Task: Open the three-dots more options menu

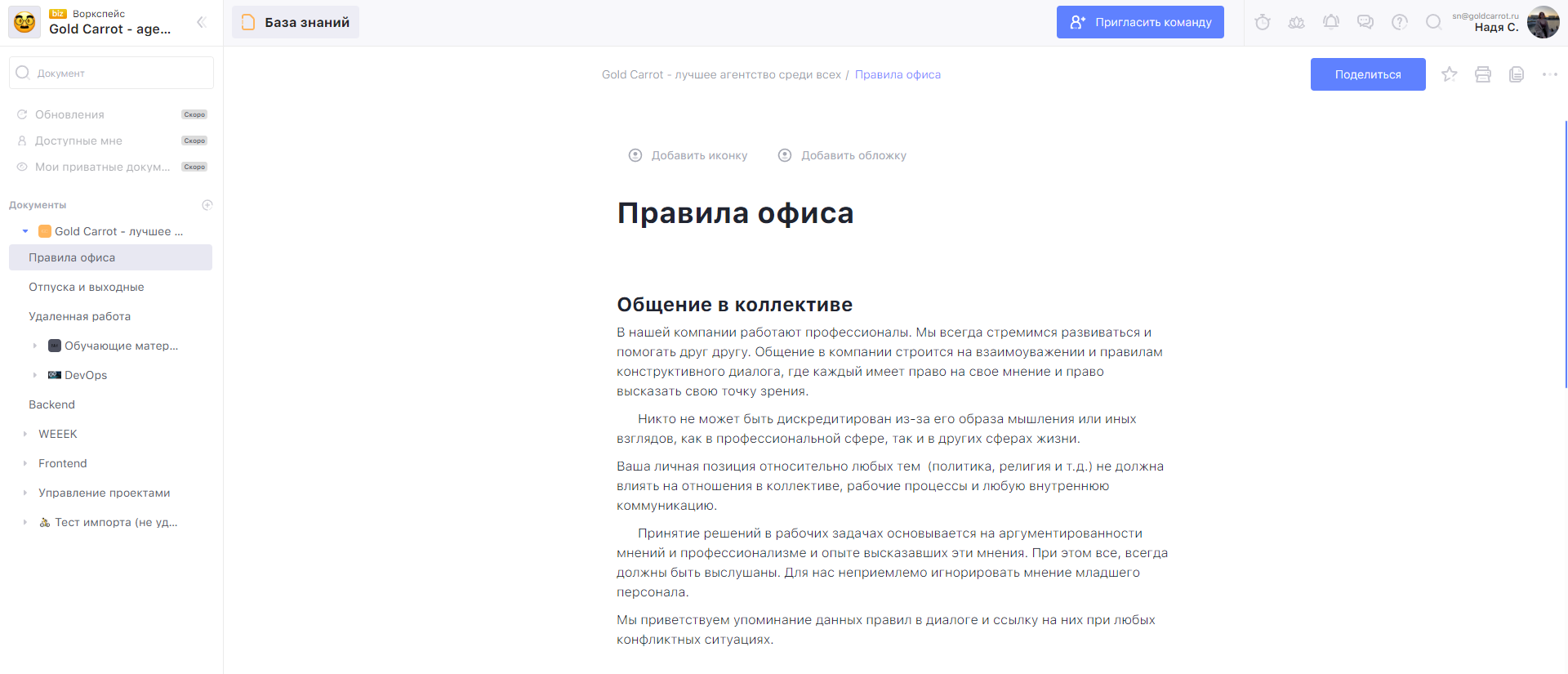Action: point(1550,74)
